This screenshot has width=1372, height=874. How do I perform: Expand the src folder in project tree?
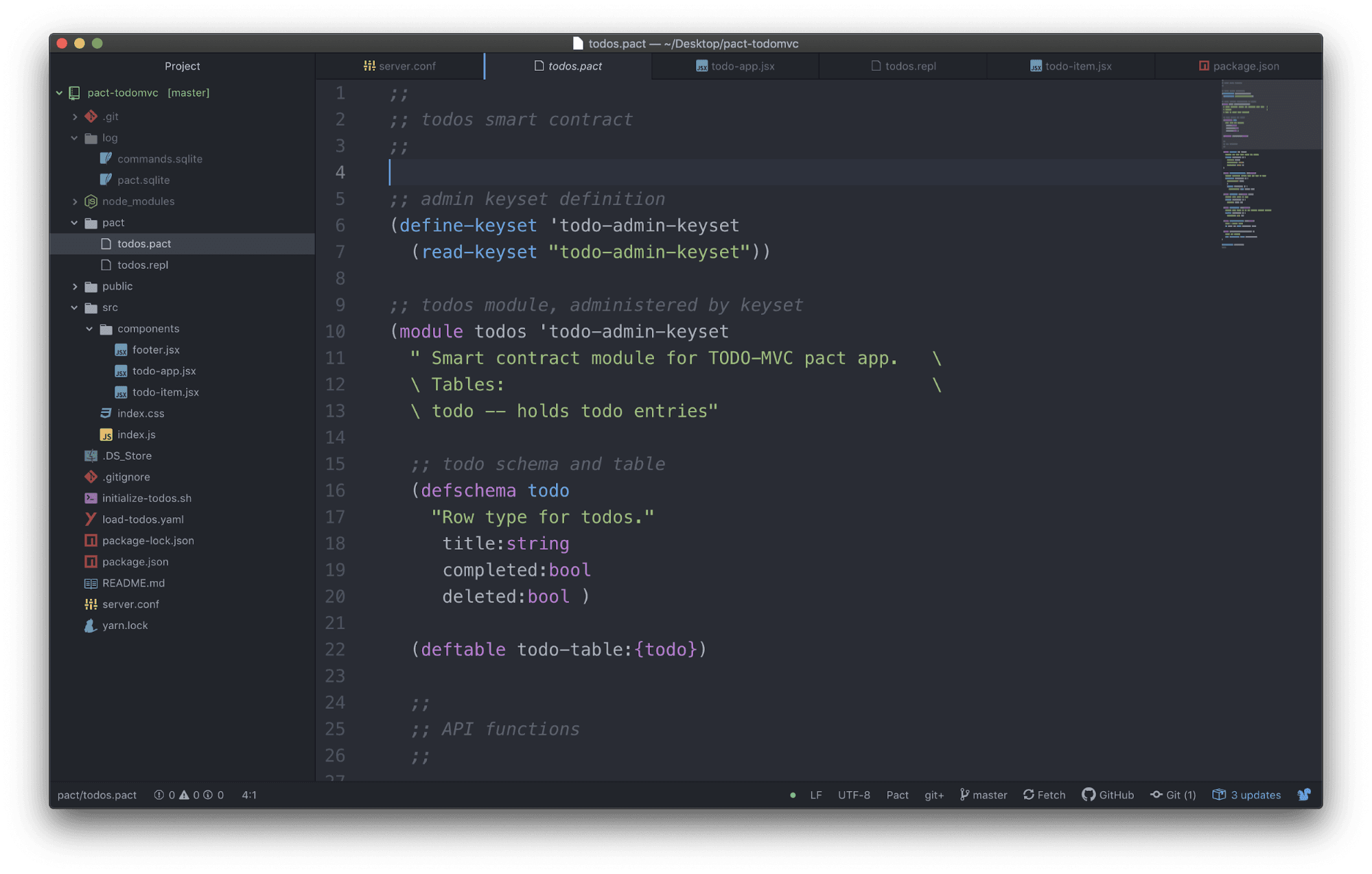(x=109, y=307)
